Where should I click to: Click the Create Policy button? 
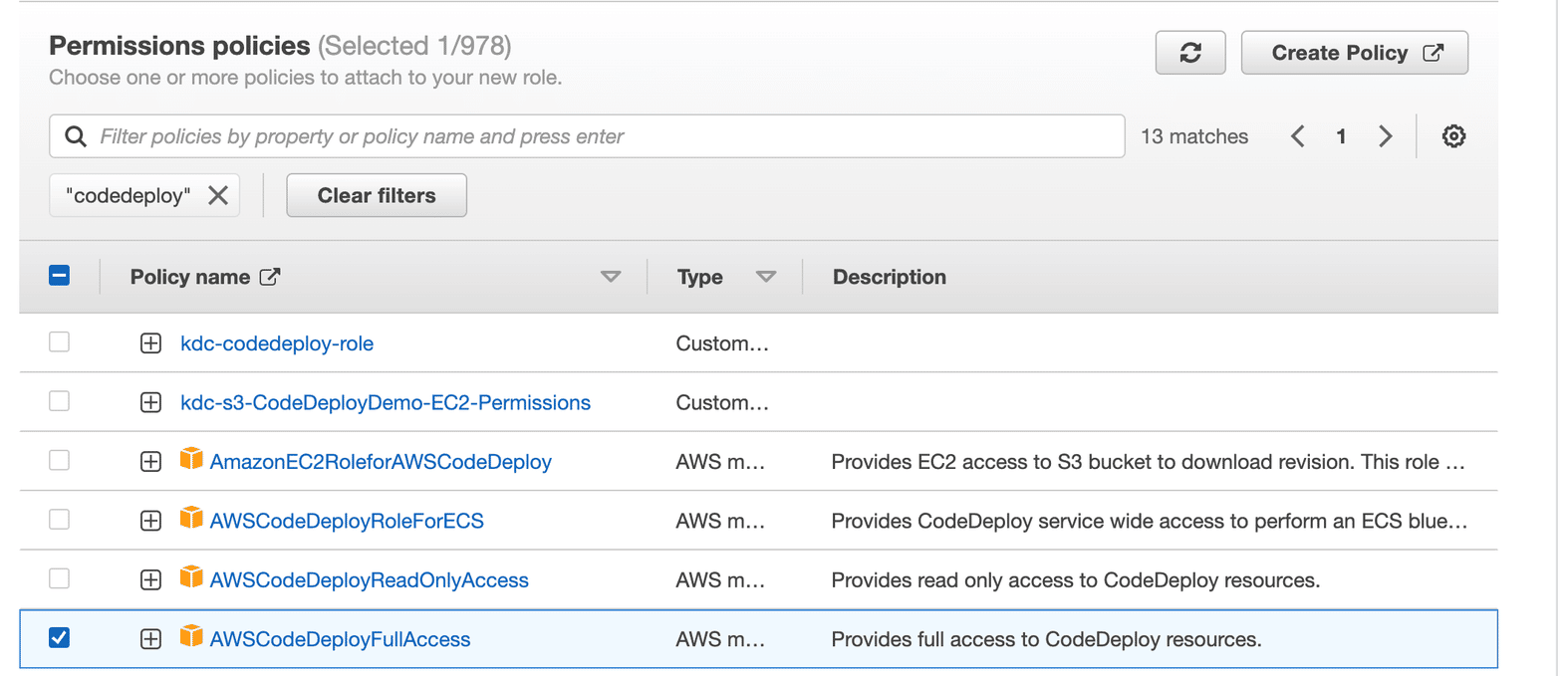[x=1354, y=53]
